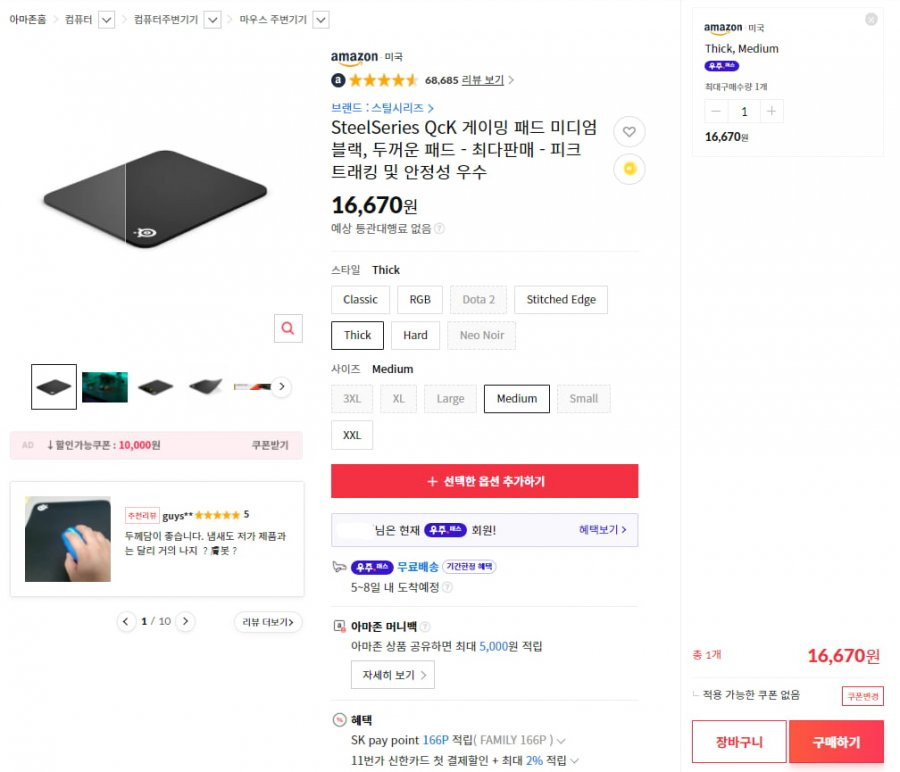The image size is (900, 772).
Task: Select the Classic style option
Action: point(360,300)
